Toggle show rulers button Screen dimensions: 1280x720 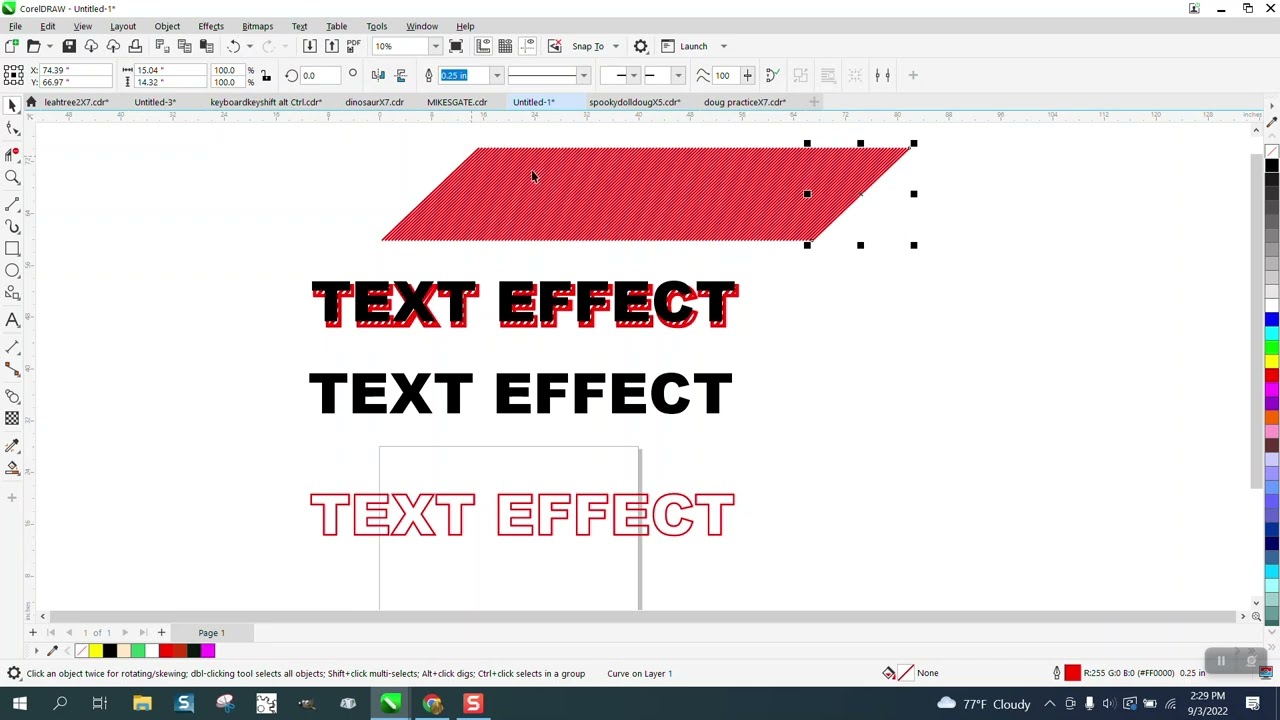(483, 46)
